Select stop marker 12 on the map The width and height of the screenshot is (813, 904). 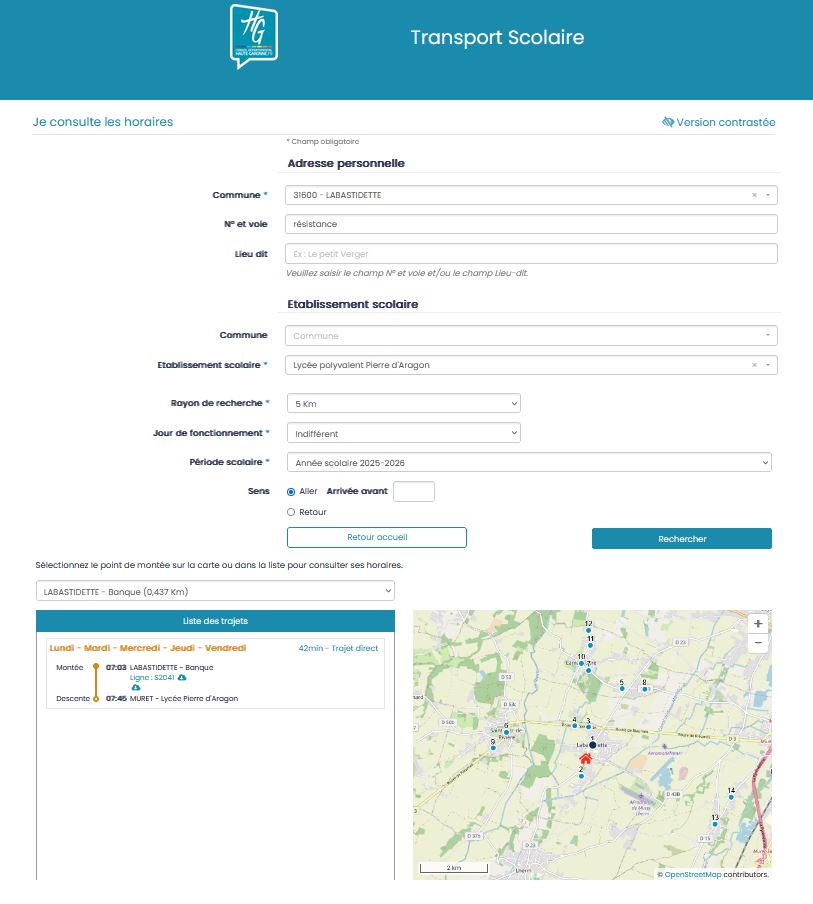click(588, 630)
